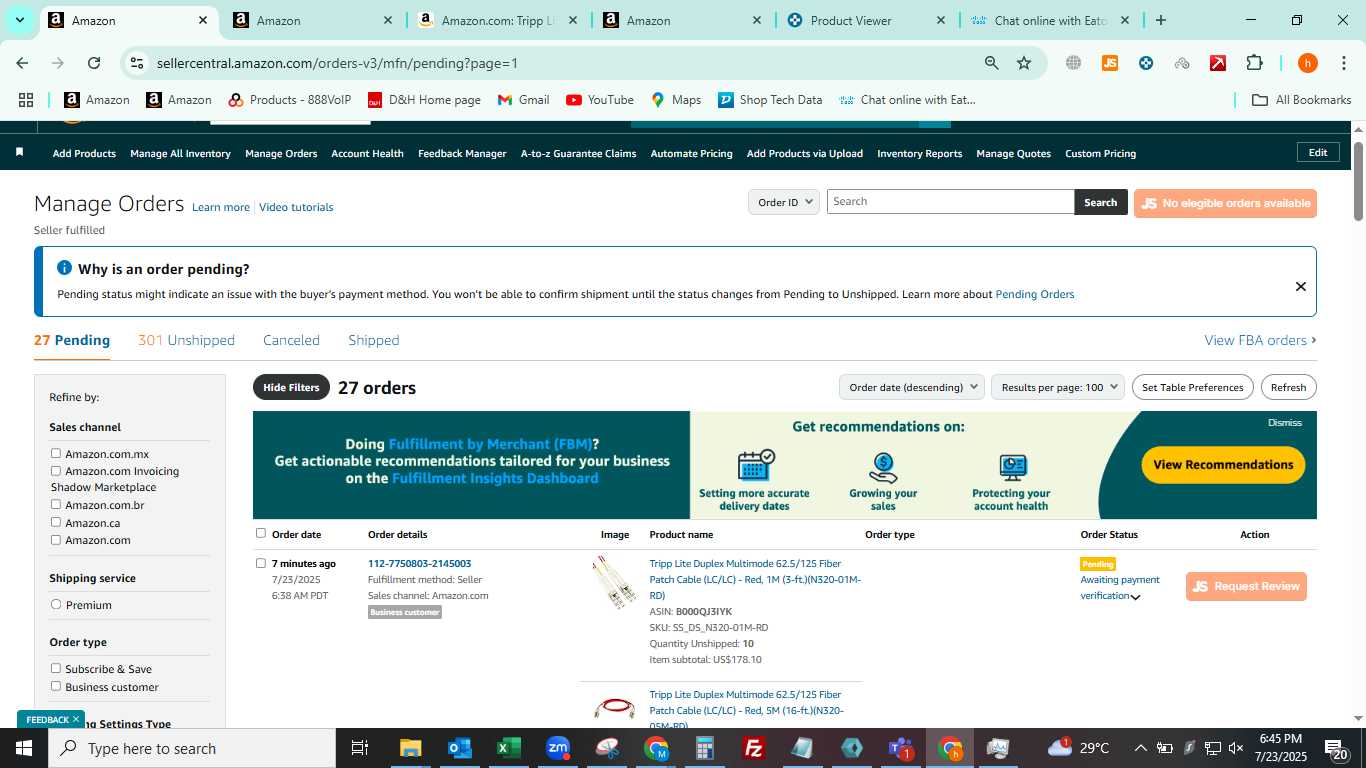Click the zoom magnifier icon in address bar
Image resolution: width=1366 pixels, height=768 pixels.
pos(991,63)
